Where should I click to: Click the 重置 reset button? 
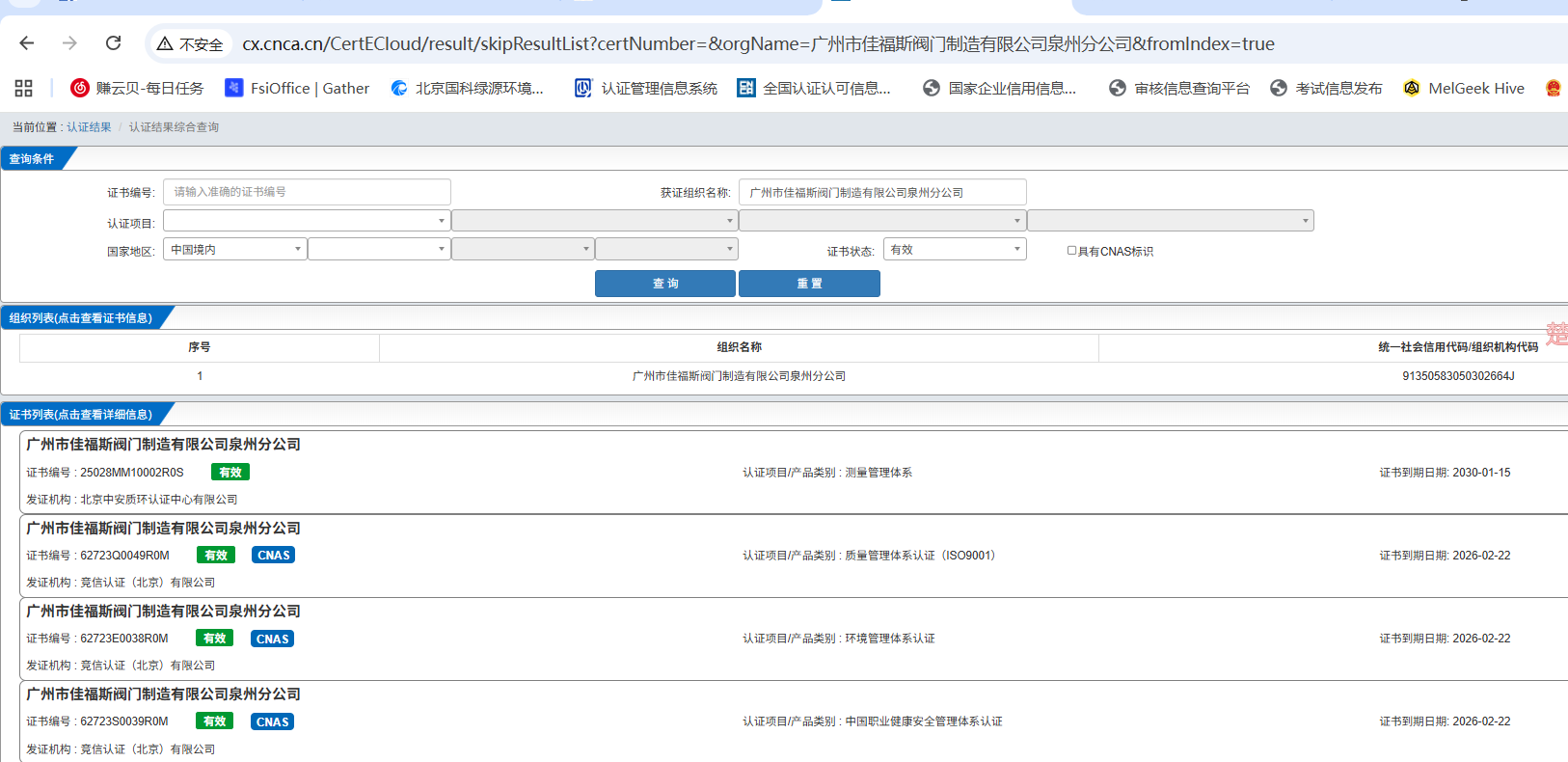[x=809, y=284]
